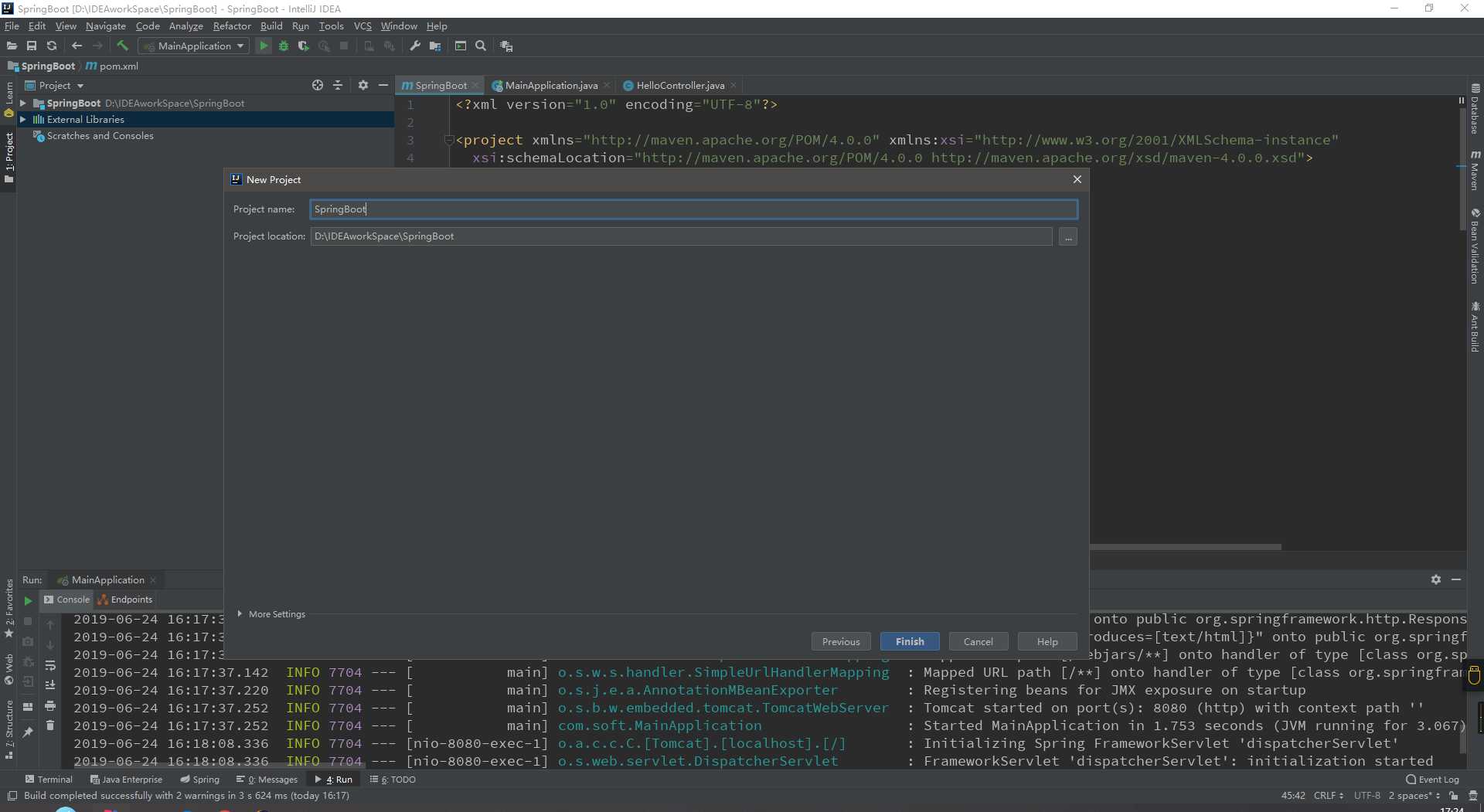Click the 2 spaces indent selector

coord(1414,795)
